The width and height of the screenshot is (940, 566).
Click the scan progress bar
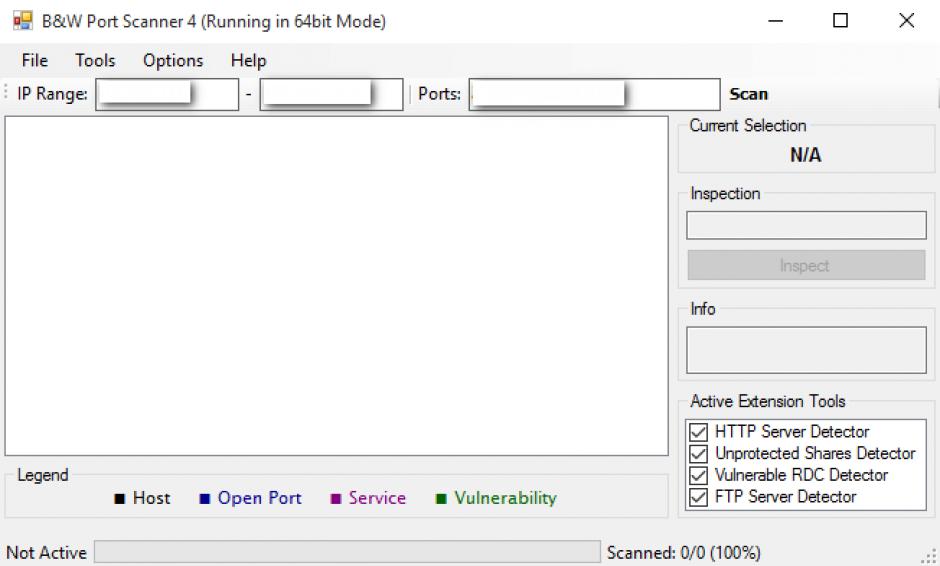coord(347,552)
